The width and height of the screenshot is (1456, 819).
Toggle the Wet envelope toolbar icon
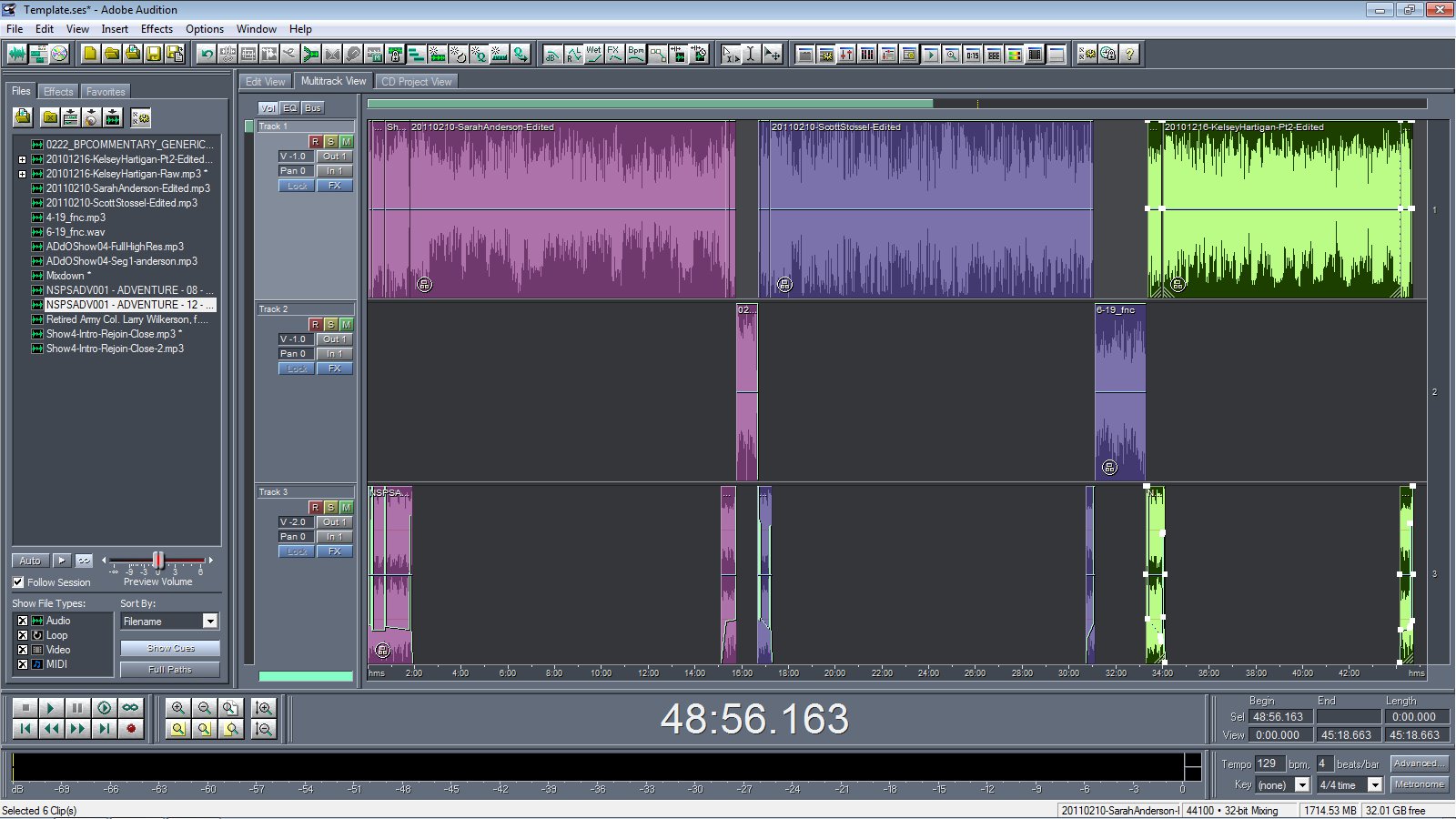point(593,54)
